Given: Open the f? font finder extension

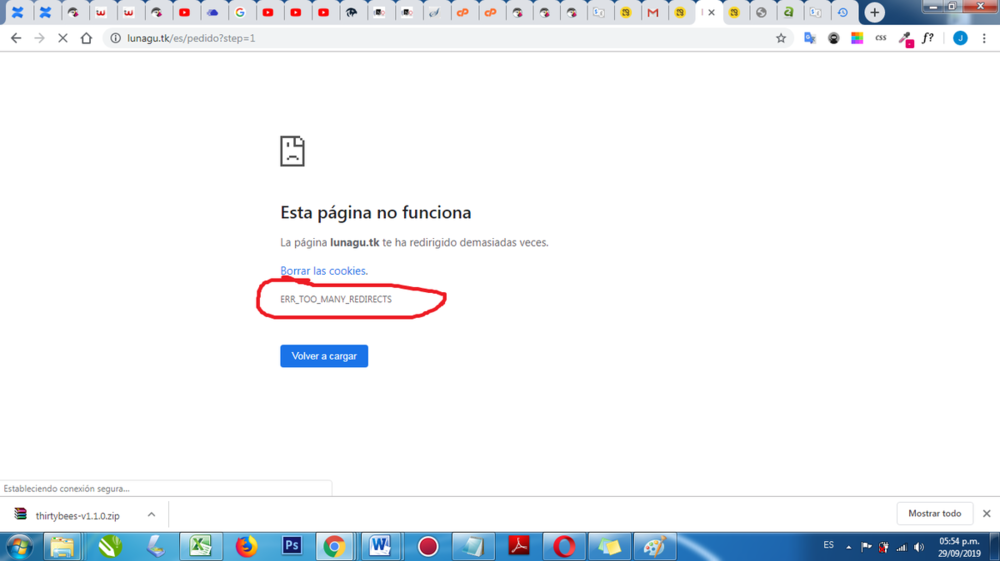Looking at the screenshot, I should (928, 38).
